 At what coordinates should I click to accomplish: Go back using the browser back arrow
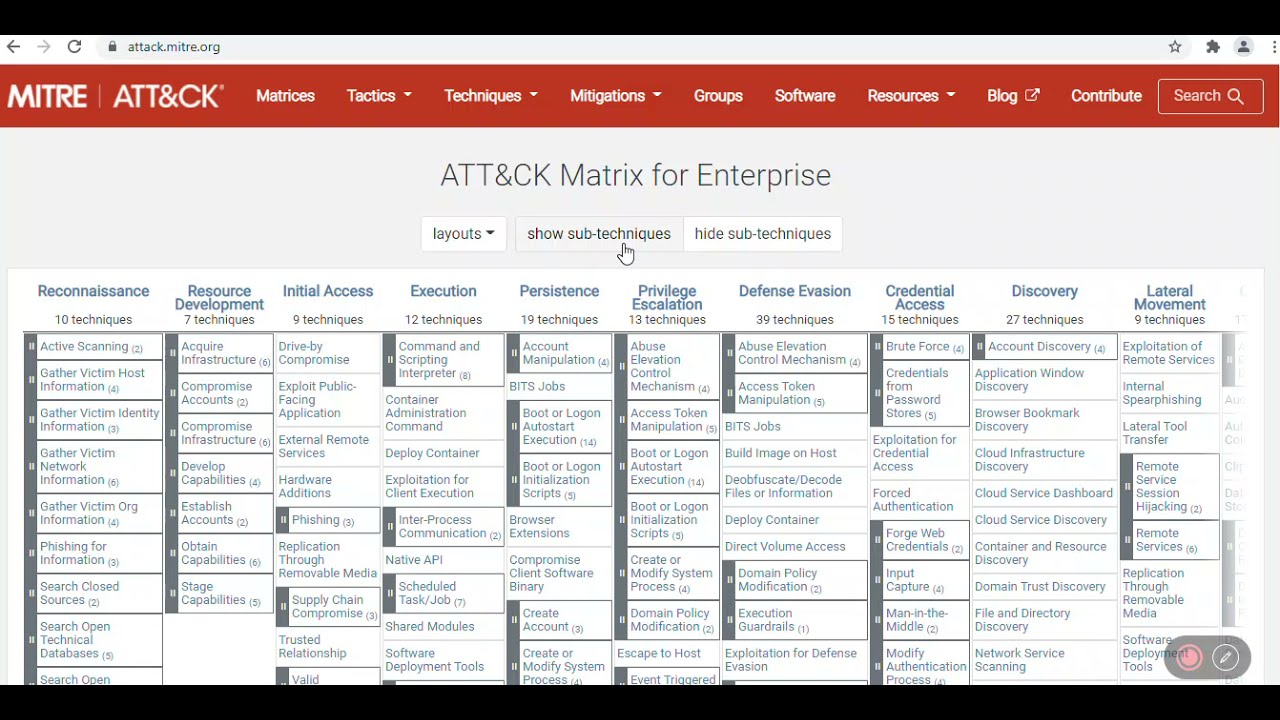[x=13, y=47]
